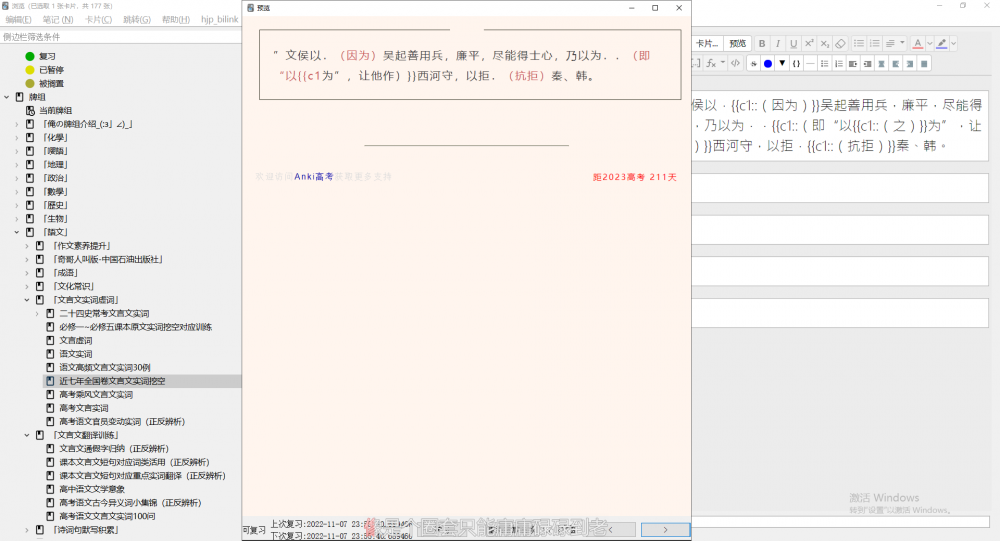Open the 笔记(N) menu
Image resolution: width=1000 pixels, height=541 pixels.
[58, 20]
